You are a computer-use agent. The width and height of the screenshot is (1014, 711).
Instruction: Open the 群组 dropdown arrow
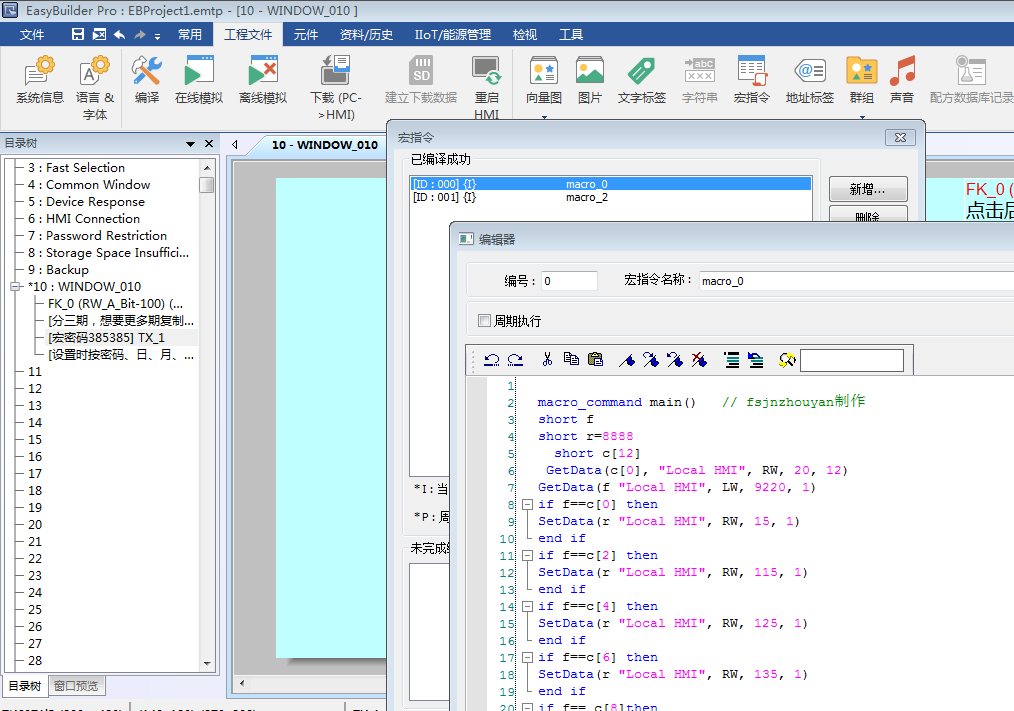(861, 117)
